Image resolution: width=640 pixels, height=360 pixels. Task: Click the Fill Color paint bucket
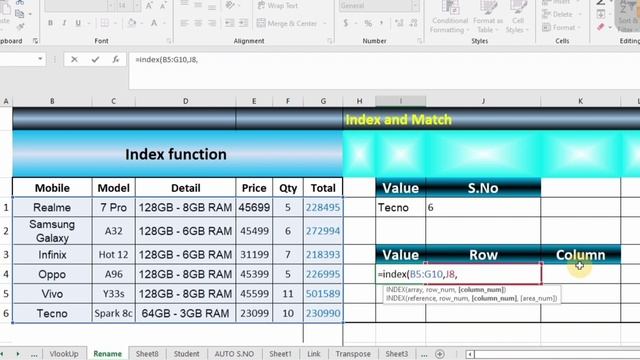[x=131, y=23]
